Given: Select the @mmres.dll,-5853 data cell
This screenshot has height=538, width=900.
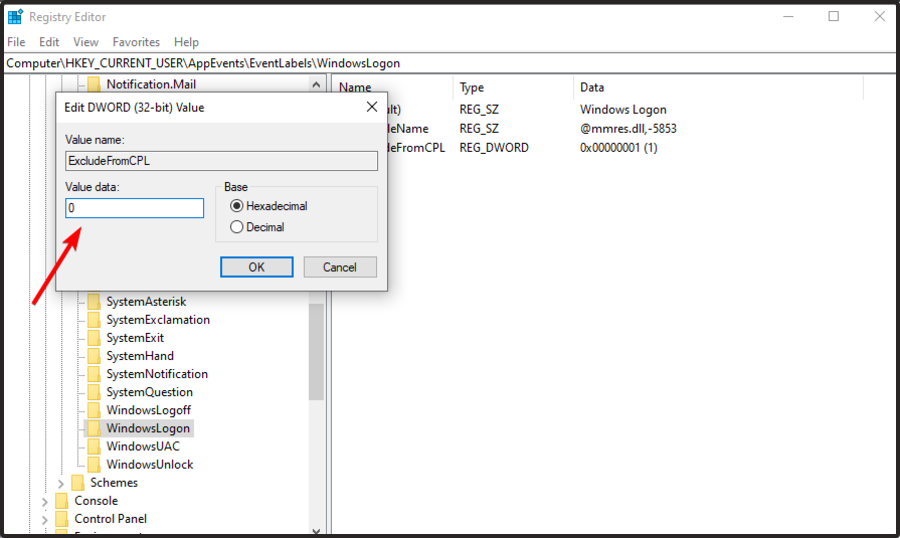Looking at the screenshot, I should [629, 129].
